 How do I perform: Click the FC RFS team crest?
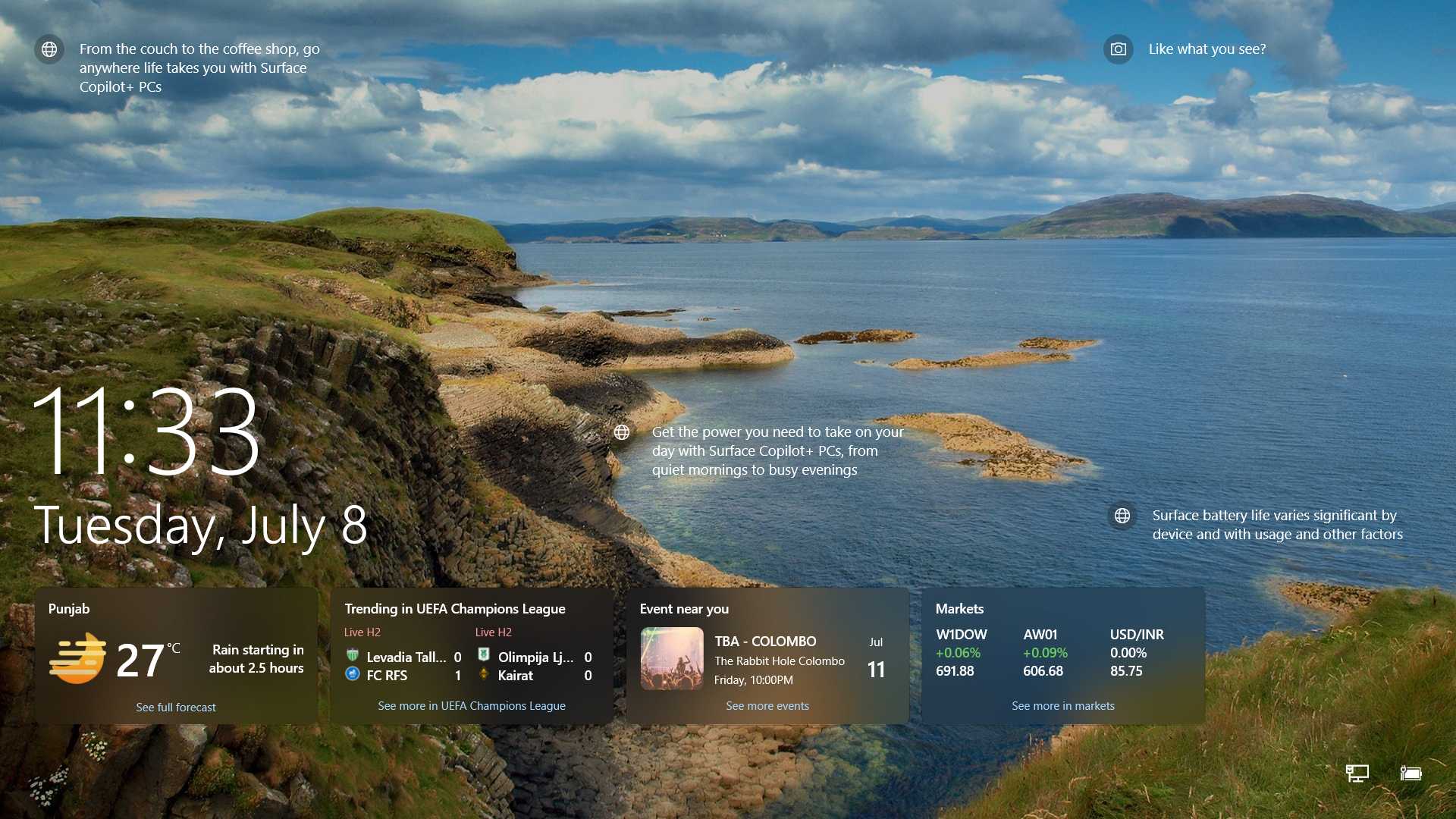tap(352, 673)
